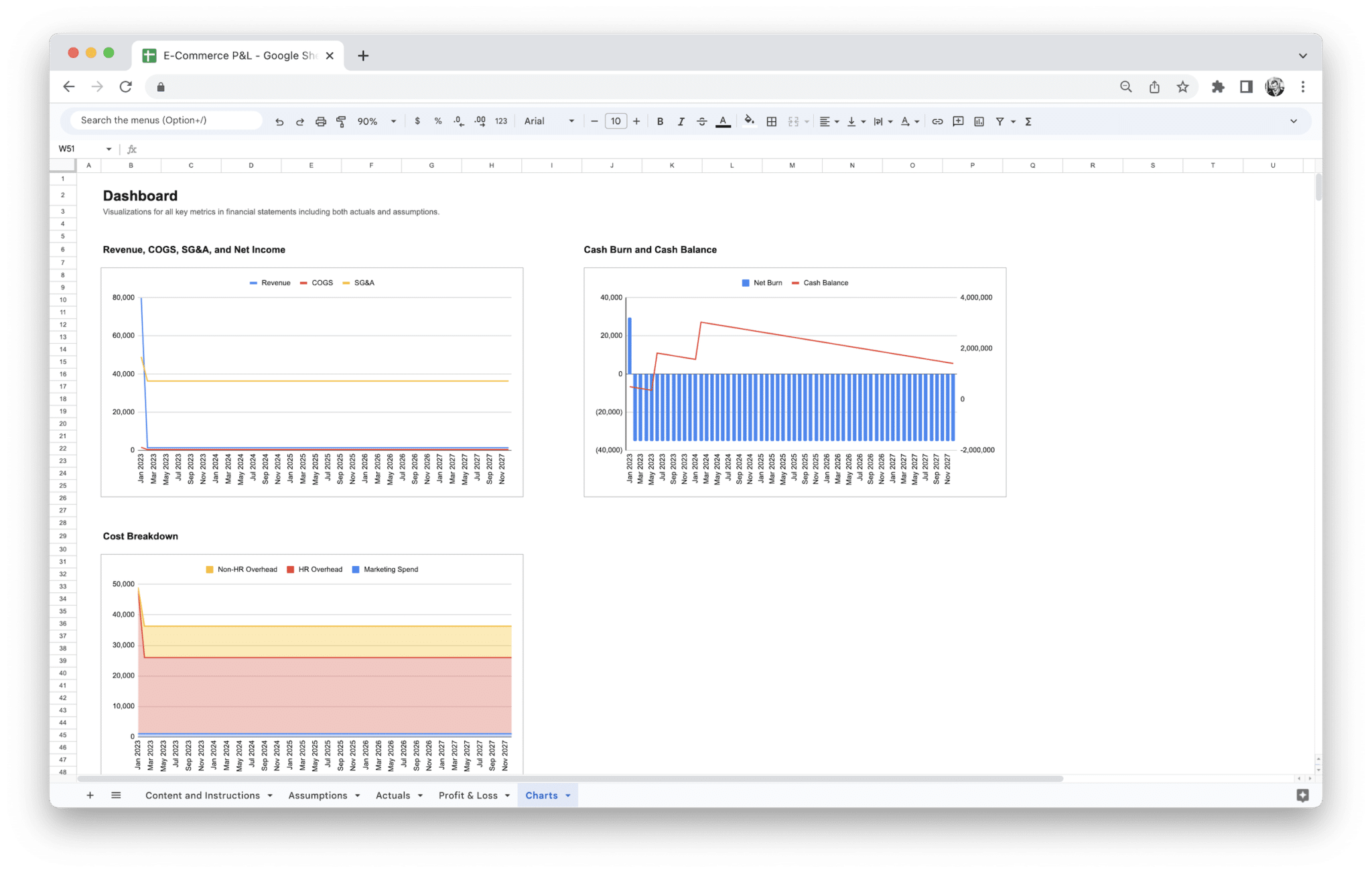Open the Text color picker
Image resolution: width=1372 pixels, height=873 pixels.
(723, 121)
